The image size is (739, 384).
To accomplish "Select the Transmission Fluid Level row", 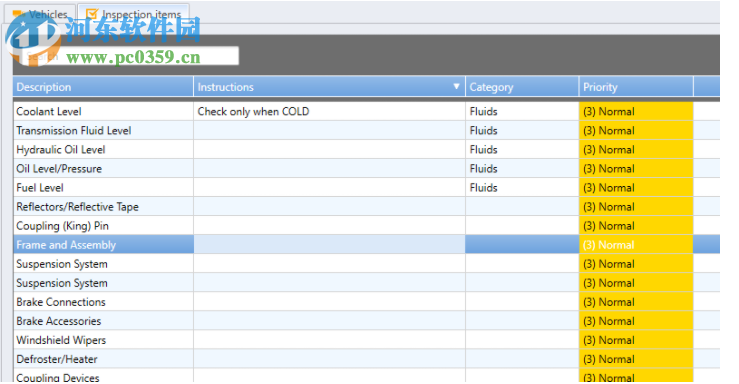I will tap(366, 131).
